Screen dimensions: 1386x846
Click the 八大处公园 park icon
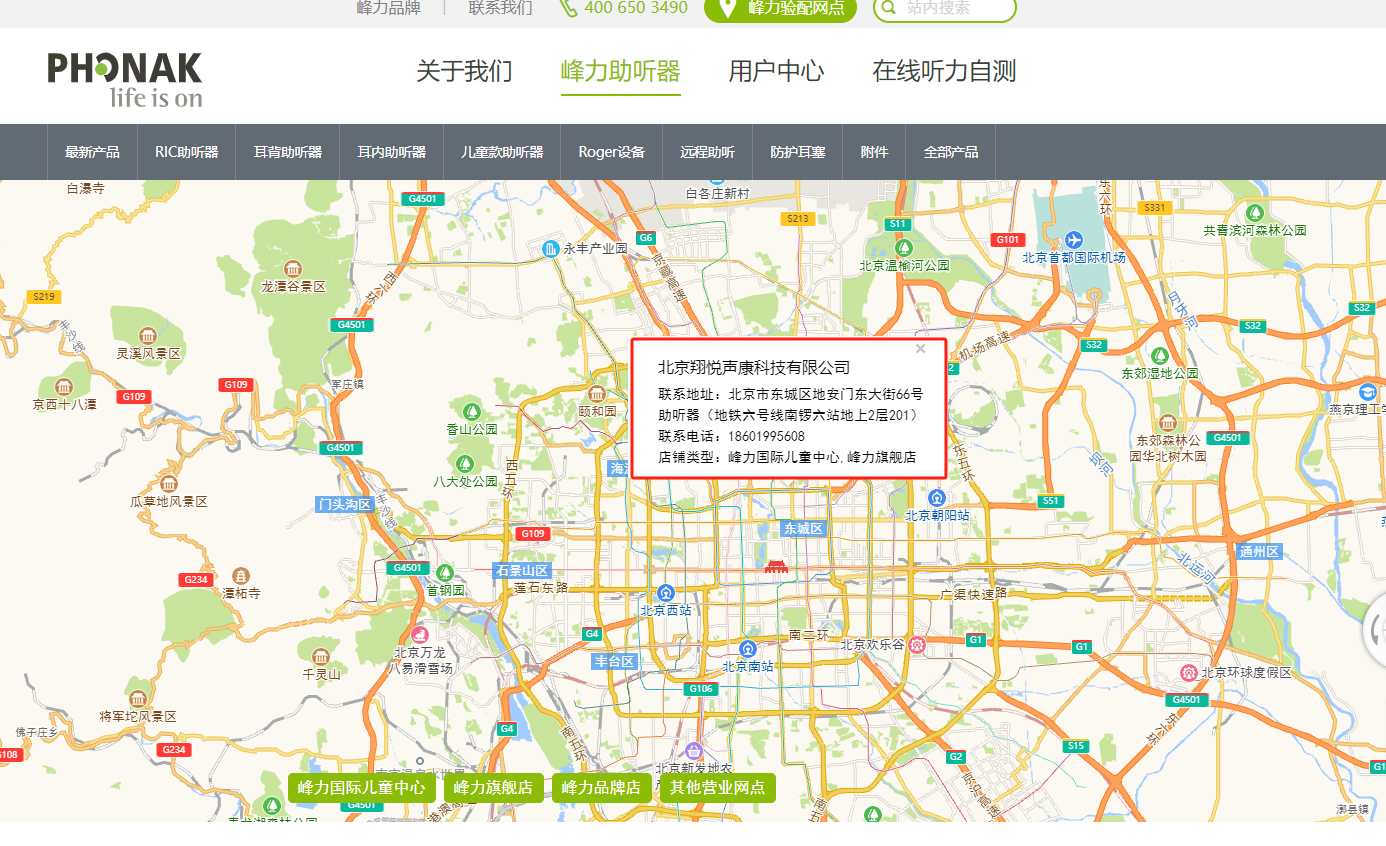coord(465,464)
